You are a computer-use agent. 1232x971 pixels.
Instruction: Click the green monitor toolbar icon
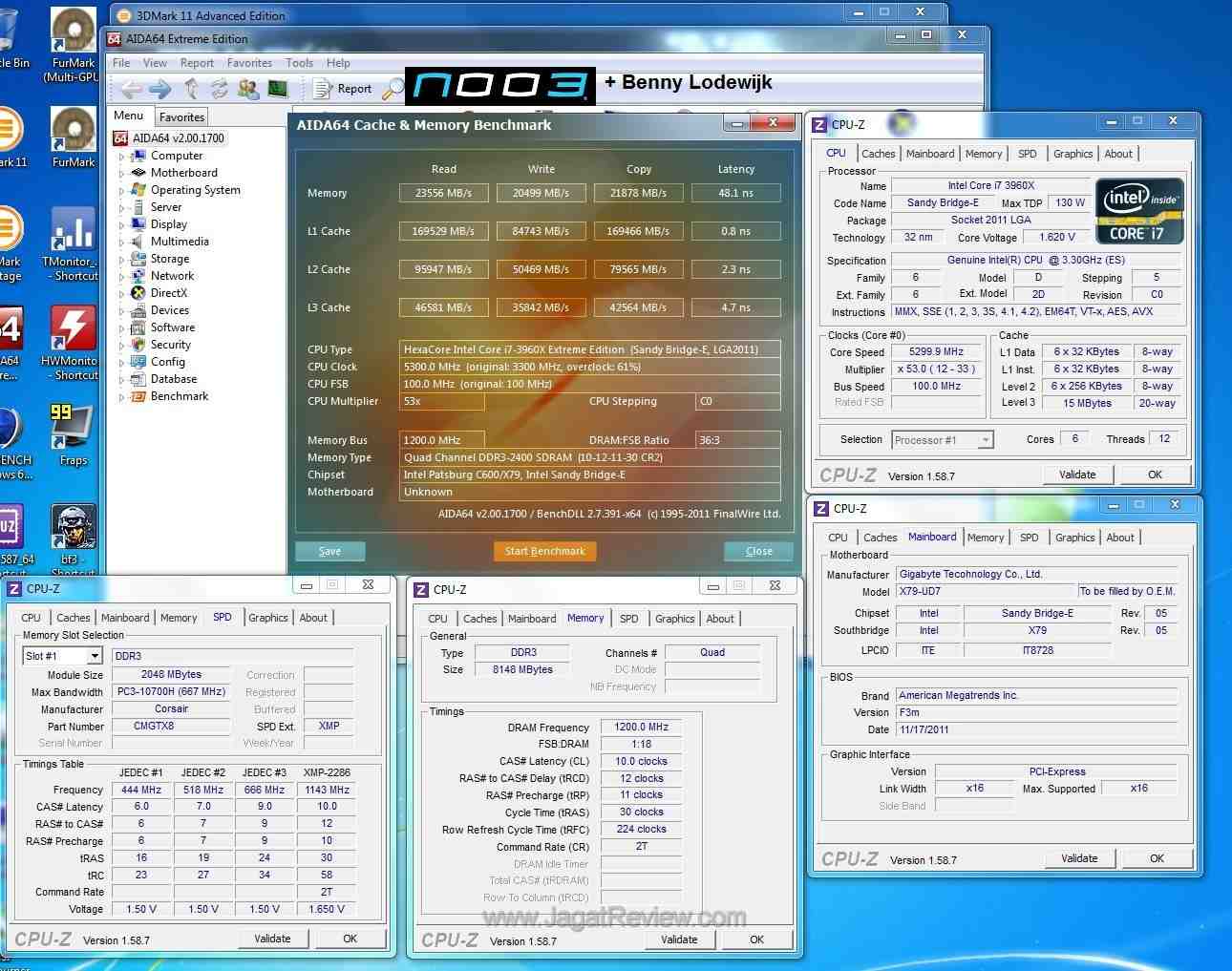click(278, 89)
